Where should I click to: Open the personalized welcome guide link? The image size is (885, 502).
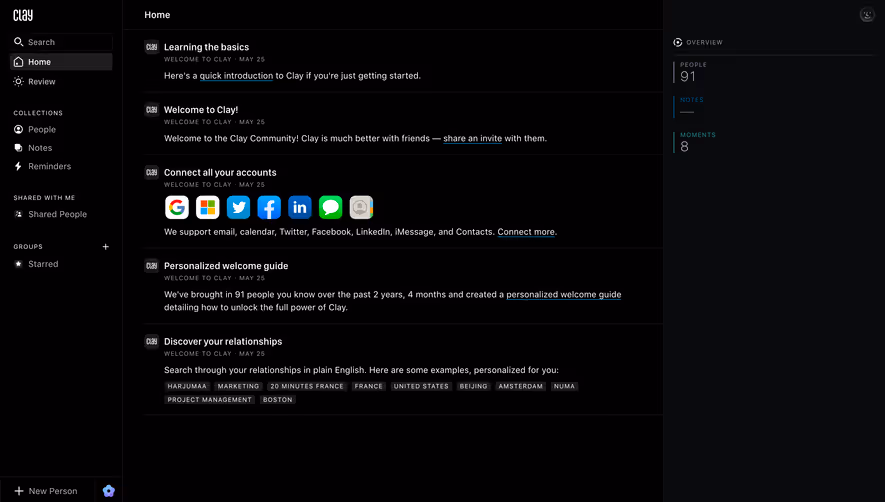click(x=563, y=294)
